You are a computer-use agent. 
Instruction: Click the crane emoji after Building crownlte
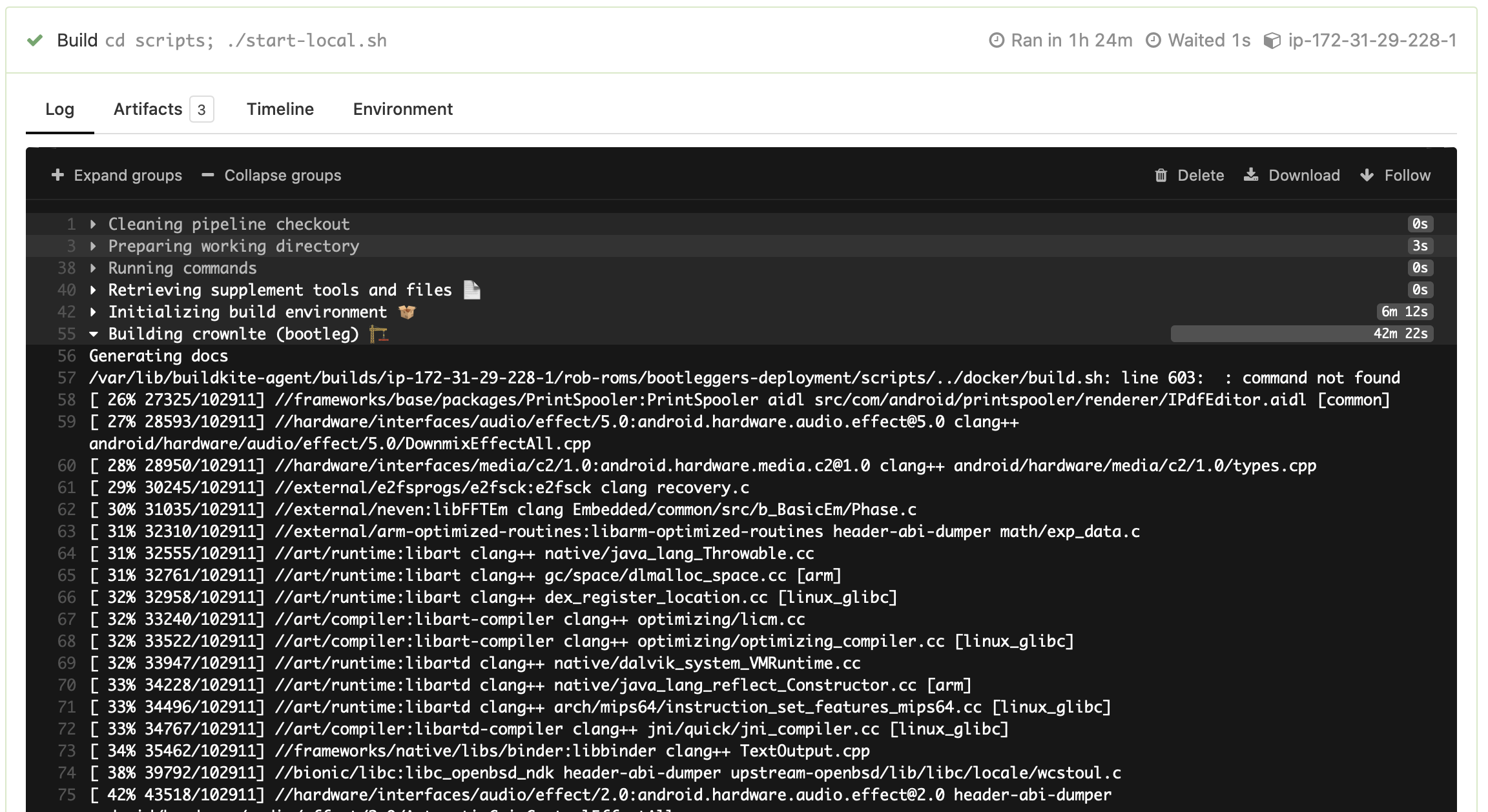(378, 334)
